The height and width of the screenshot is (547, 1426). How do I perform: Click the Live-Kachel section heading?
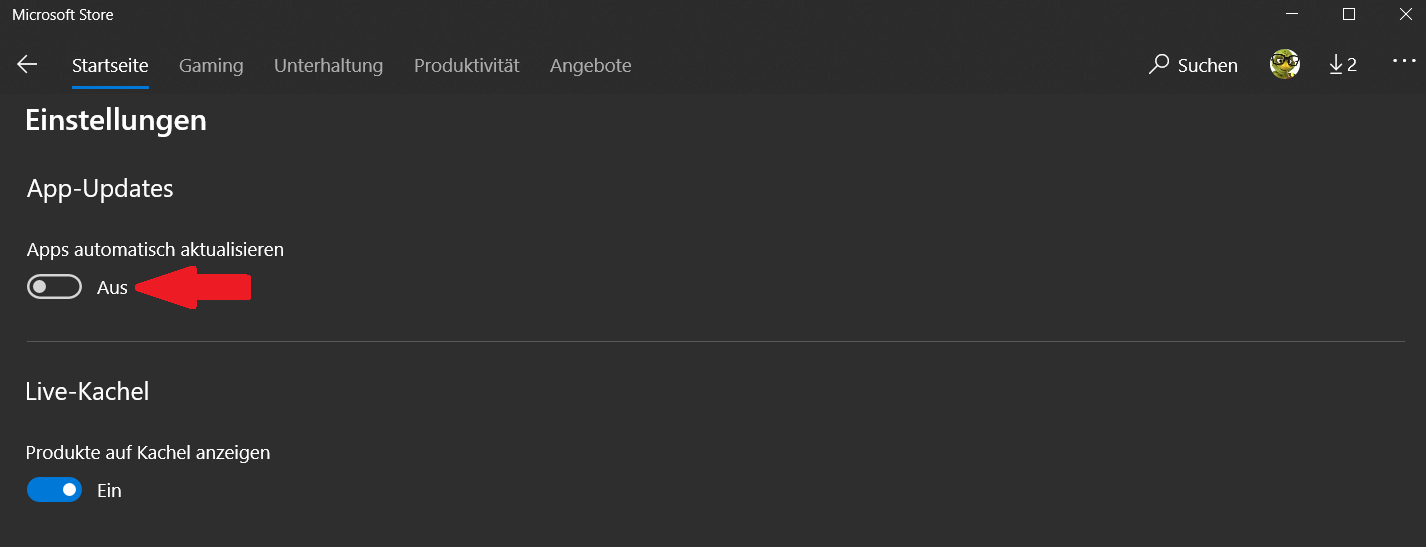point(87,391)
